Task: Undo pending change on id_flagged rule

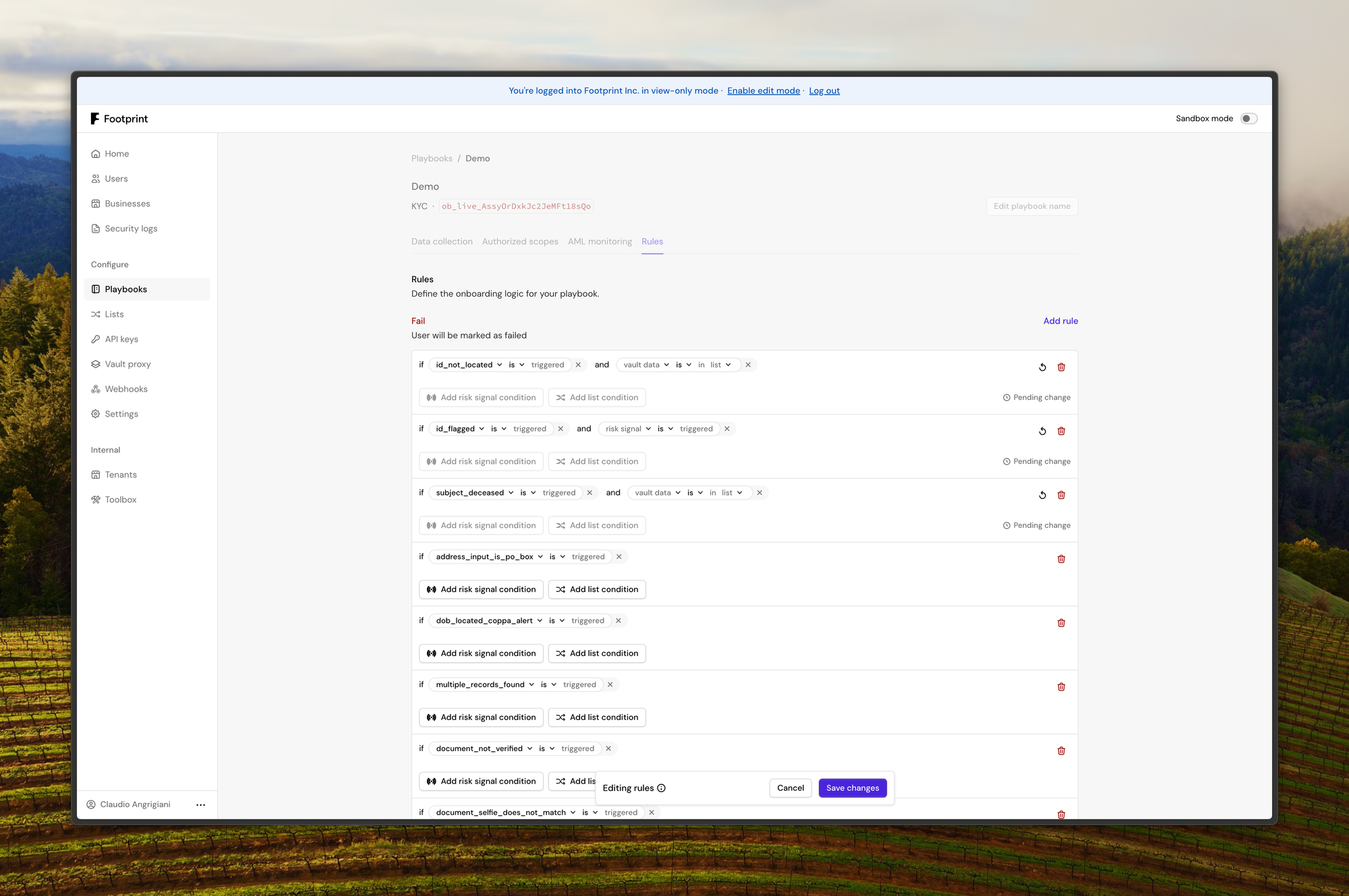Action: tap(1042, 431)
